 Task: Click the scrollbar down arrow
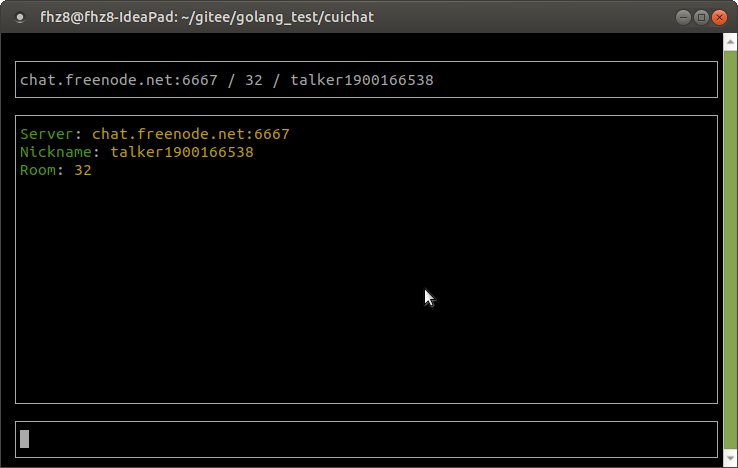(x=730, y=458)
